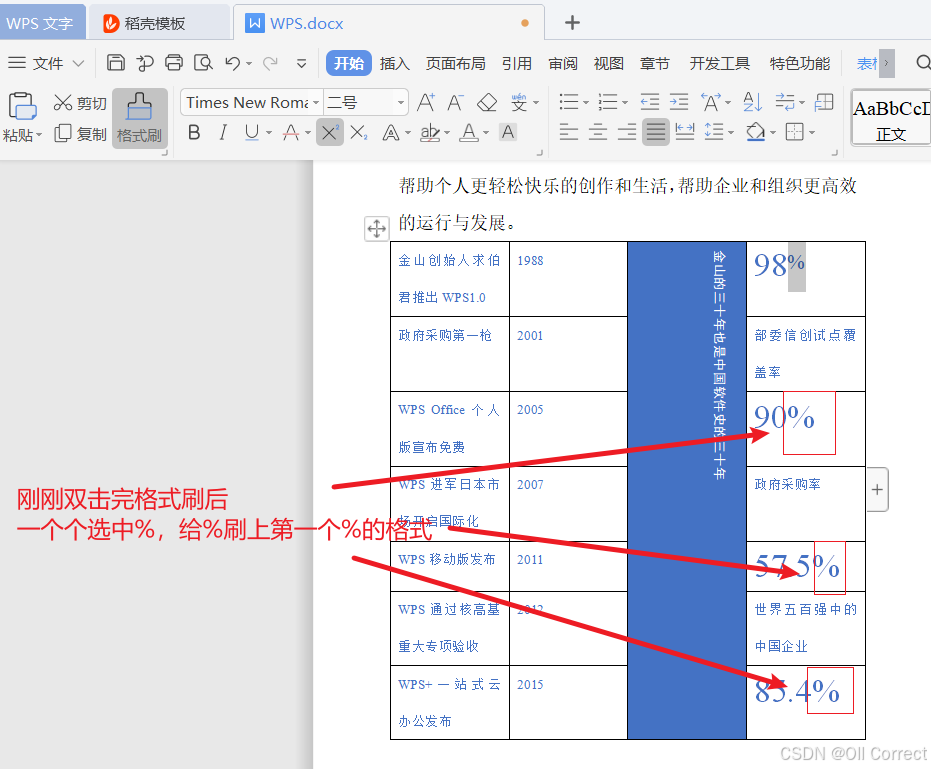Open a new document tab with plus
The width and height of the screenshot is (931, 769).
pos(572,23)
